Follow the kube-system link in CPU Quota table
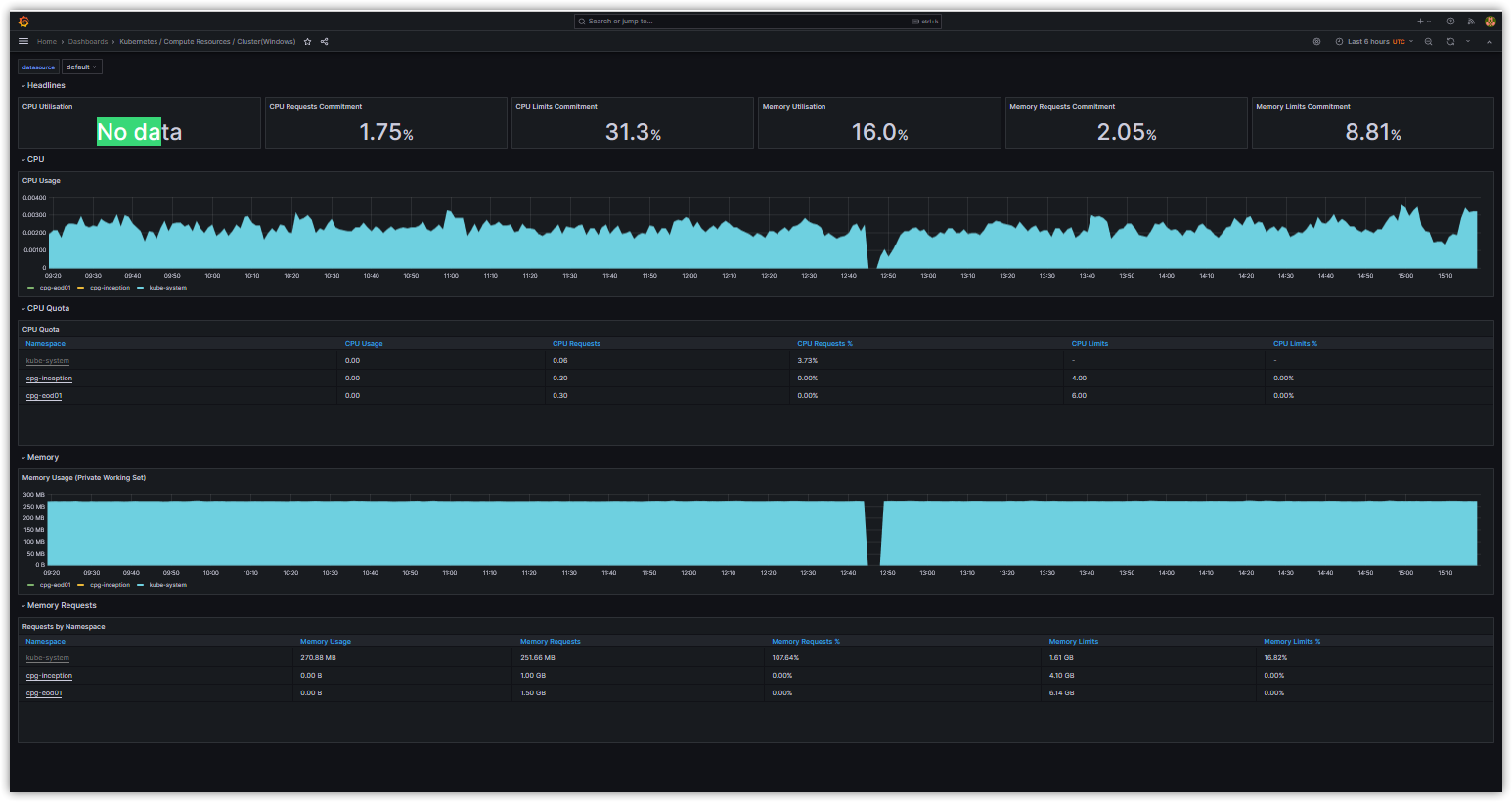The image size is (1512, 802). click(47, 360)
